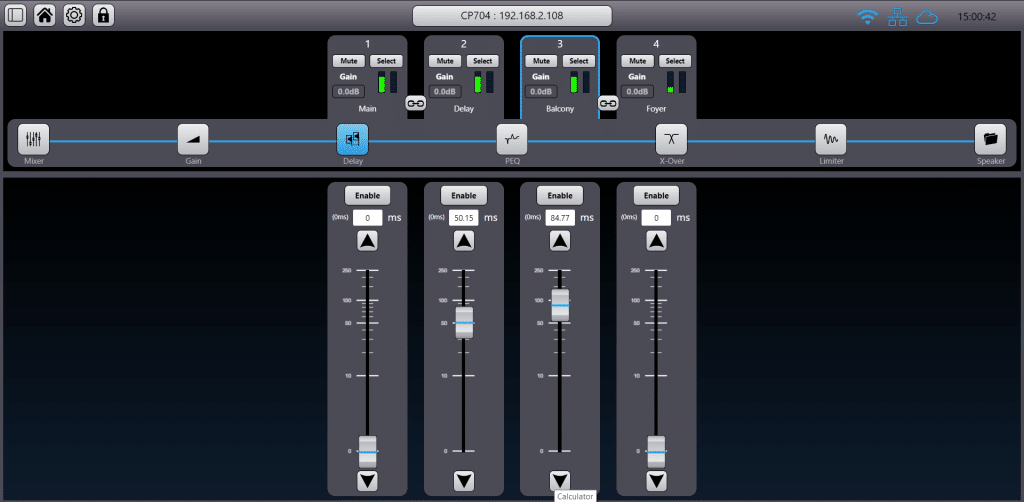Open the PEQ stage
The image size is (1024, 502).
pos(512,139)
